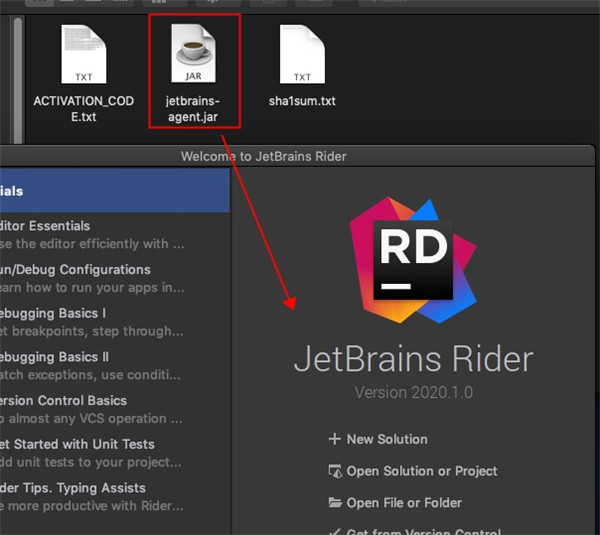Click the JetBrains Rider product name heading
This screenshot has height=535, width=600.
pyautogui.click(x=413, y=359)
